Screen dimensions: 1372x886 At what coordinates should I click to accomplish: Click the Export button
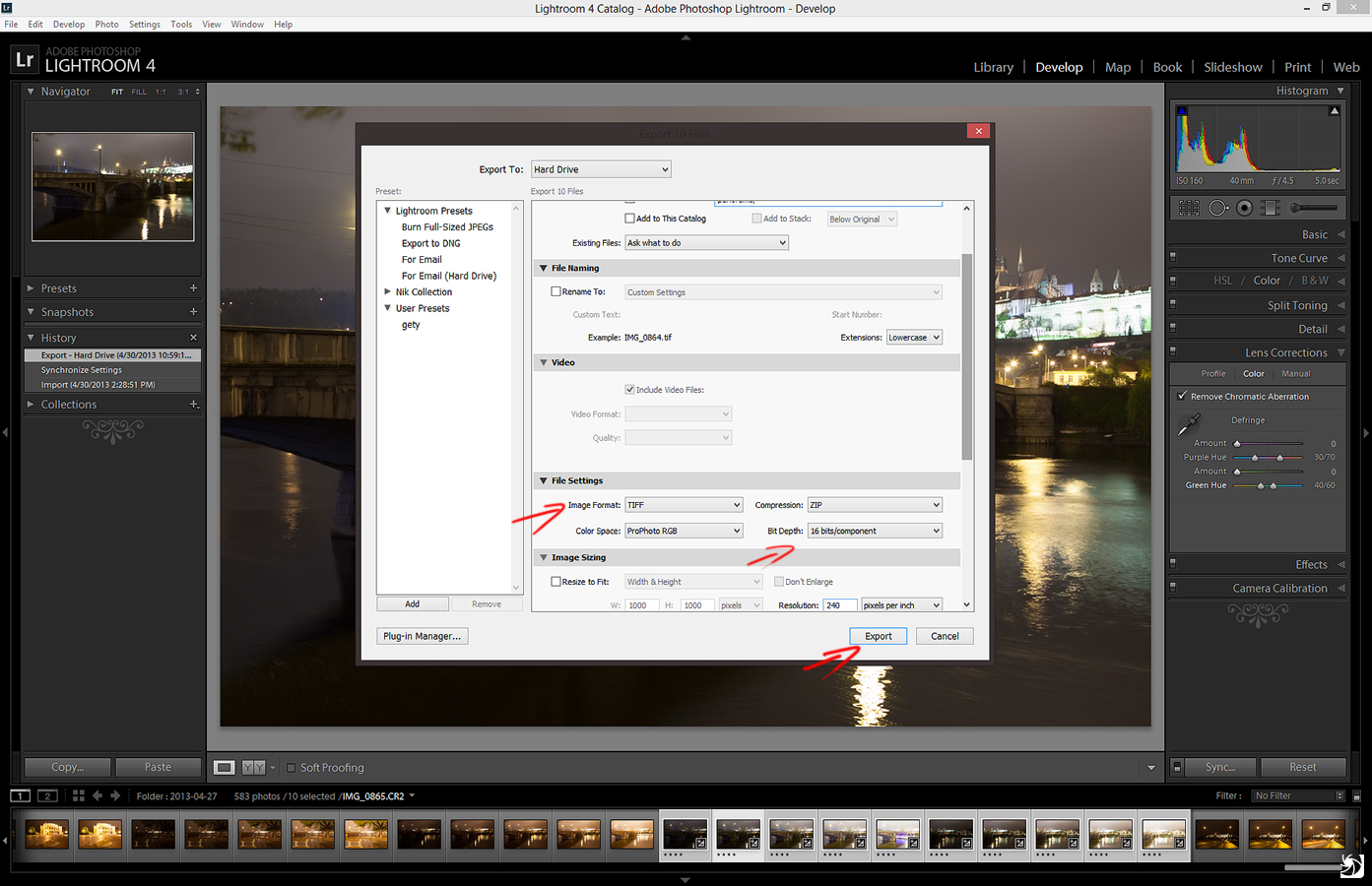pyautogui.click(x=879, y=636)
